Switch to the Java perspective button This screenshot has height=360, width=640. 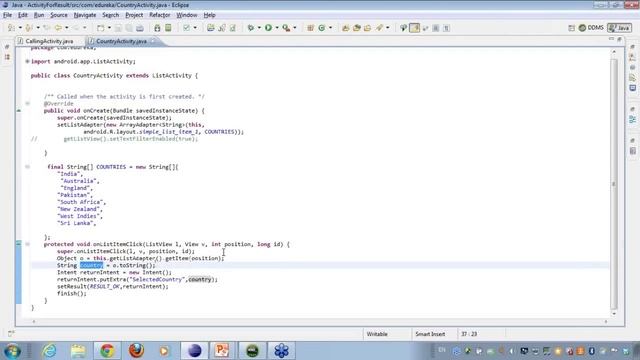tap(619, 28)
